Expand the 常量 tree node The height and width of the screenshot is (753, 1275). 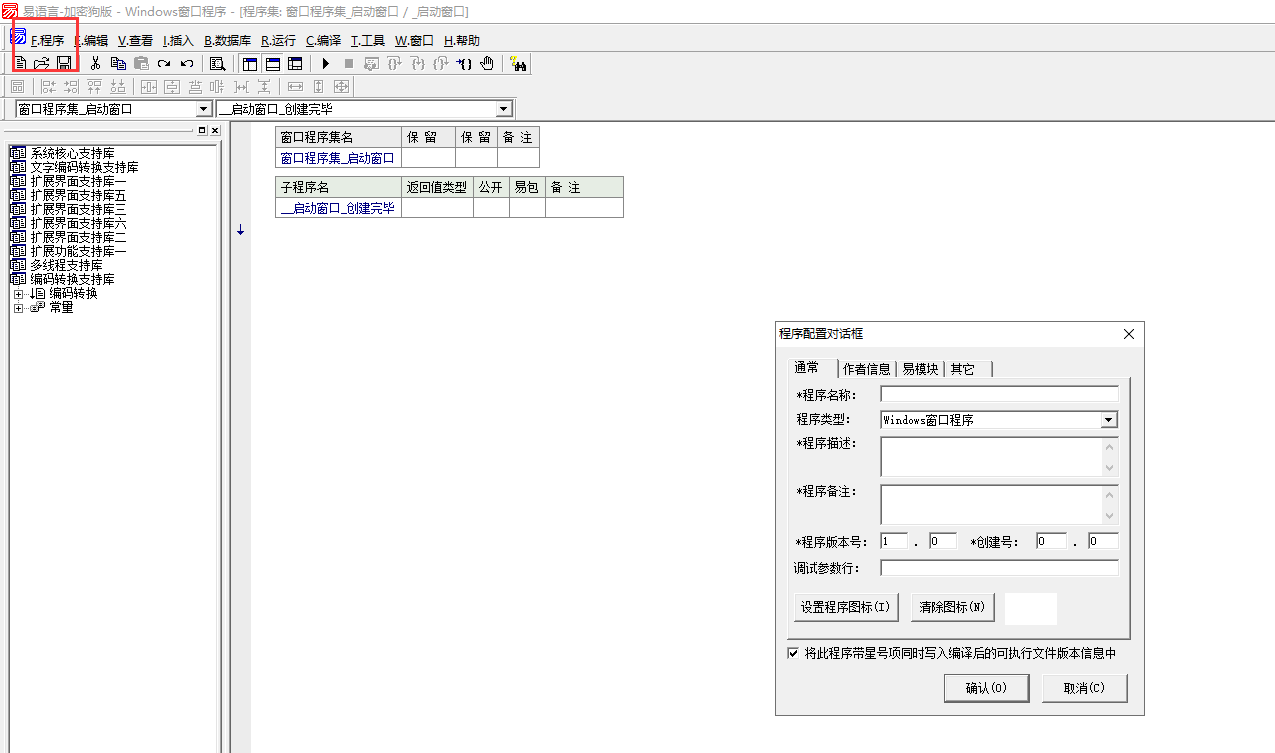18,308
